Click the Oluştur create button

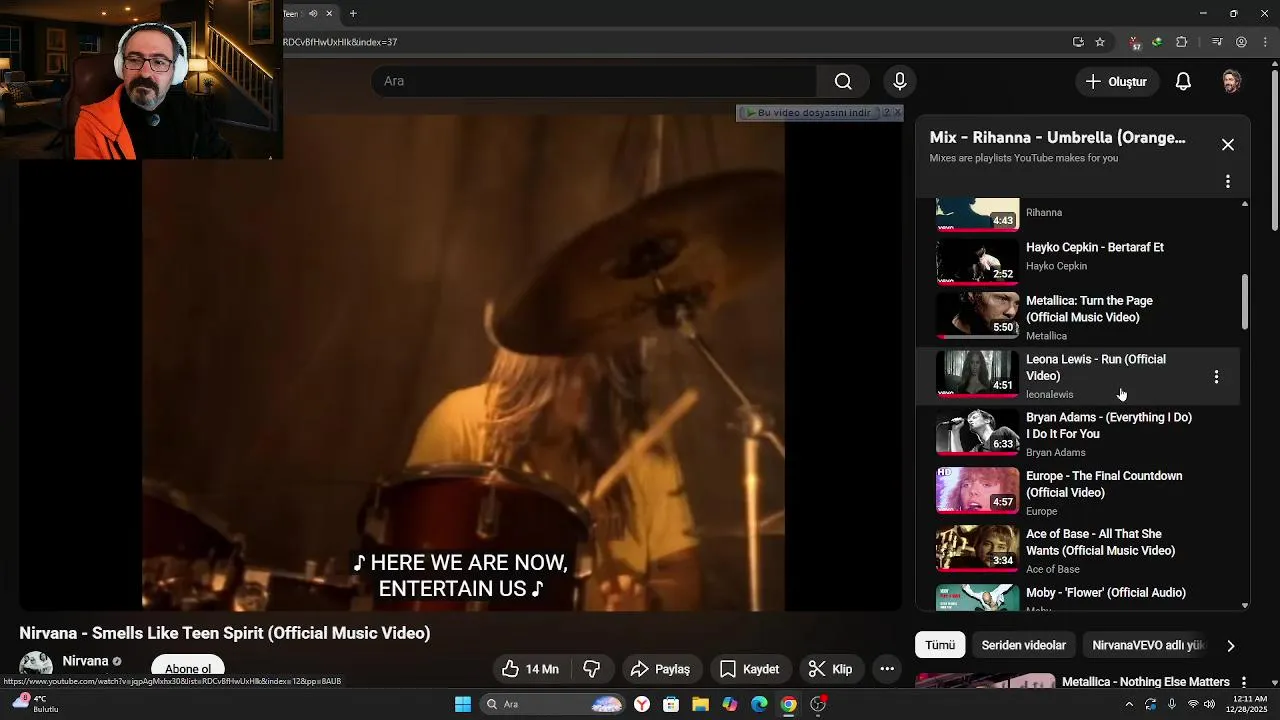coord(1117,81)
